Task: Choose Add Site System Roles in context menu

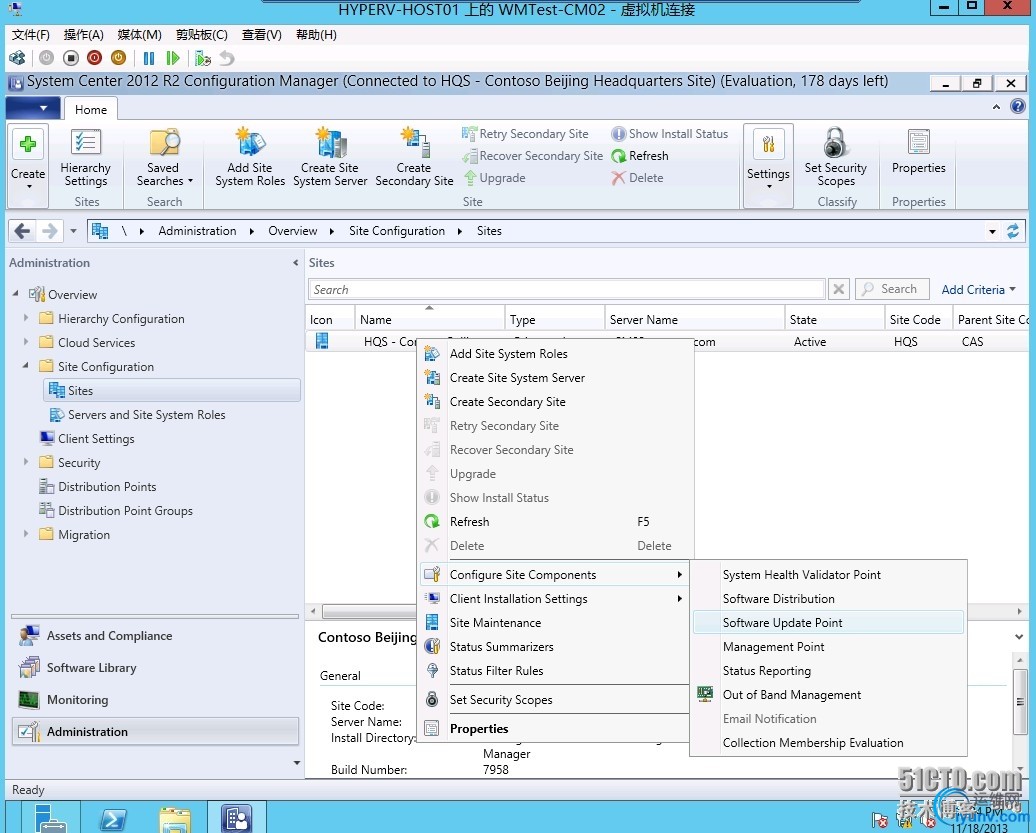Action: [x=556, y=354]
